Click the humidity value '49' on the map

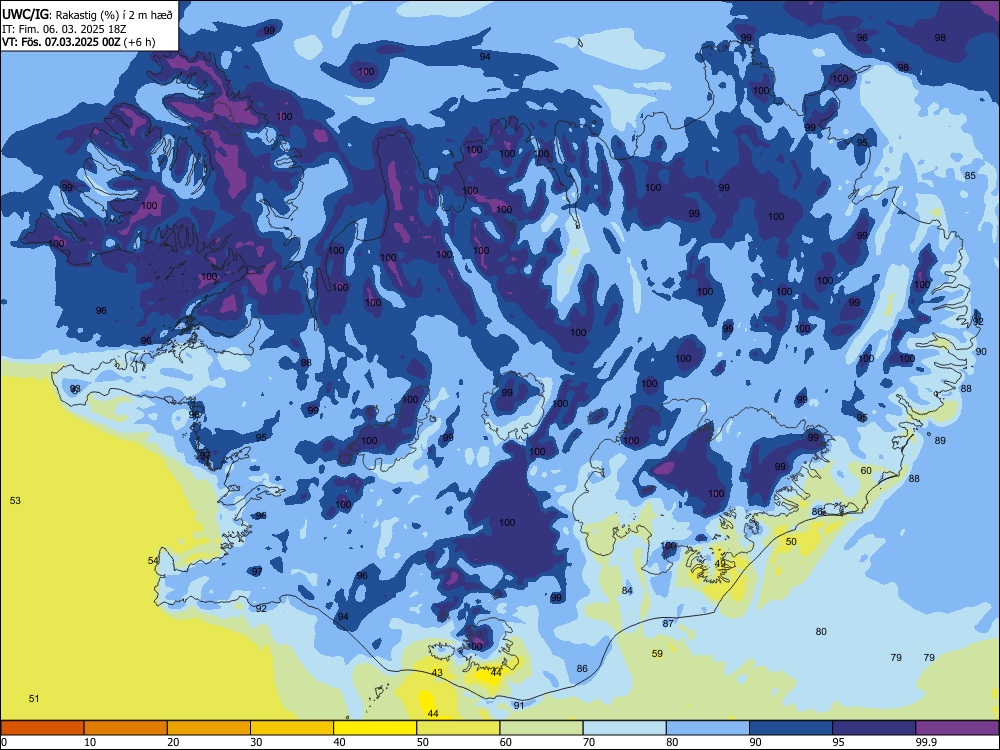[x=720, y=564]
